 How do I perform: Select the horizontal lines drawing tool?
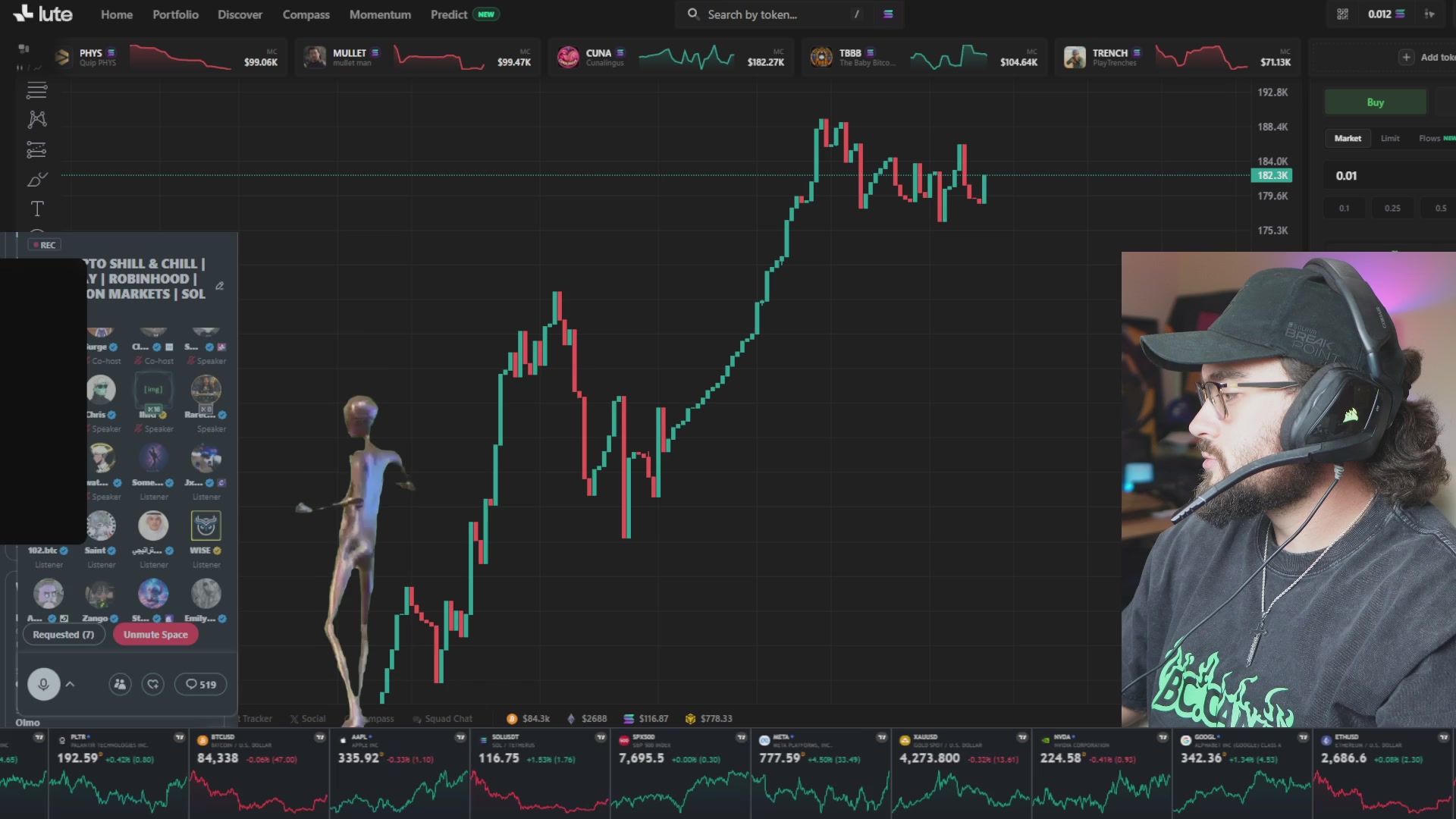pos(36,90)
